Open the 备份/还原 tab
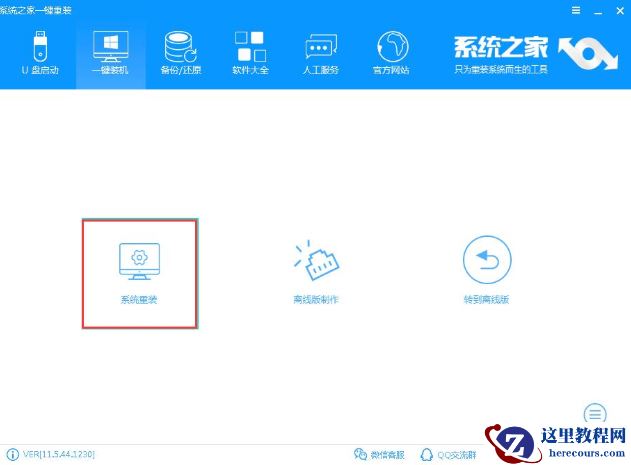 point(181,53)
